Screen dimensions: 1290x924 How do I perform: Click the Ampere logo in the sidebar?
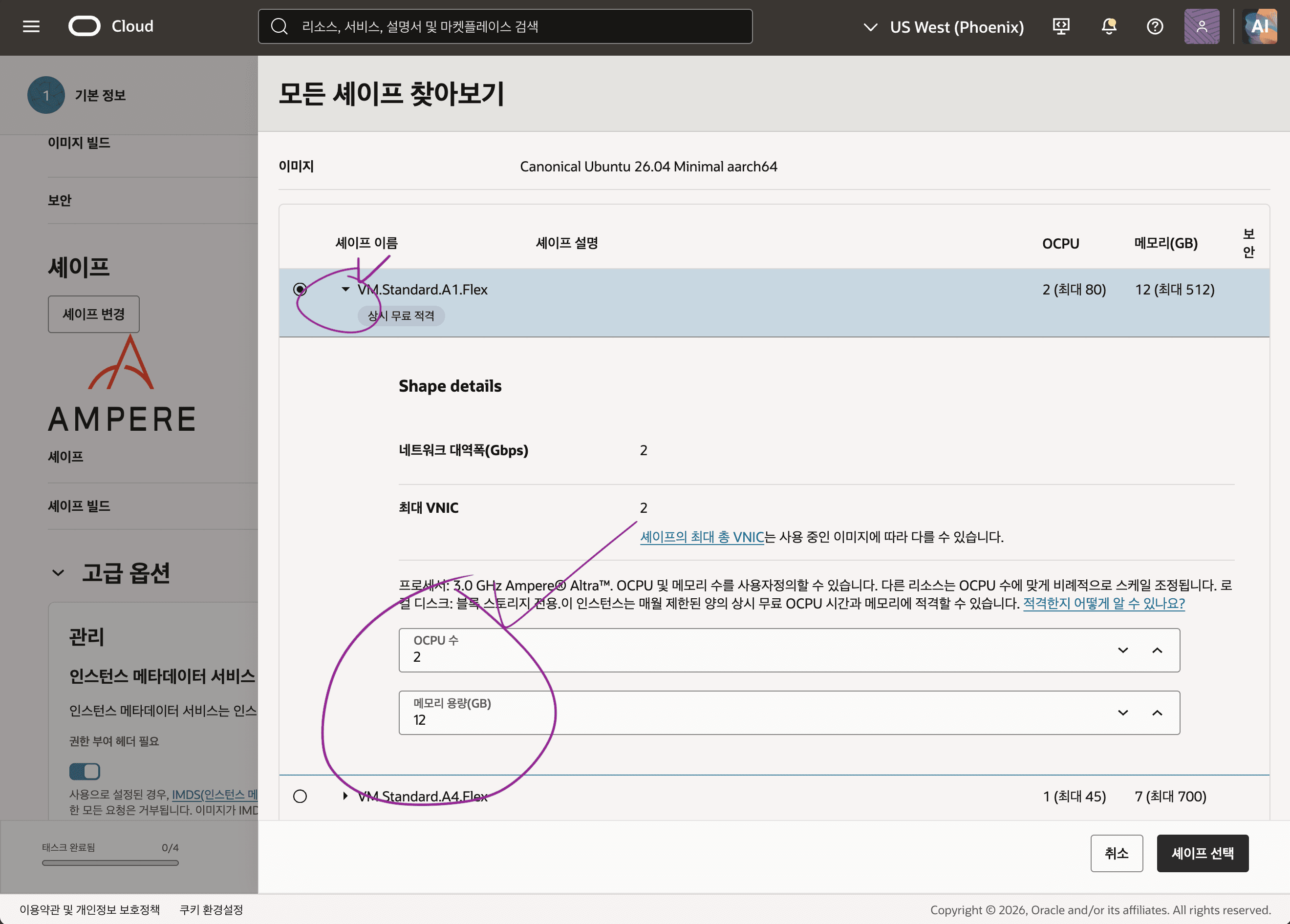122,383
